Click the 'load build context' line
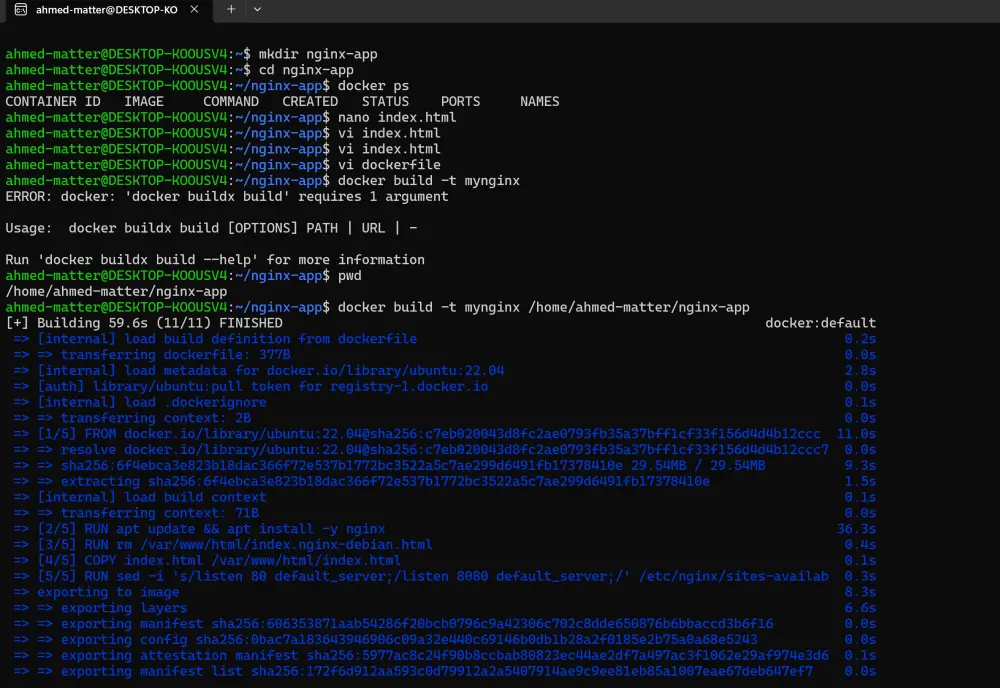 [x=140, y=497]
